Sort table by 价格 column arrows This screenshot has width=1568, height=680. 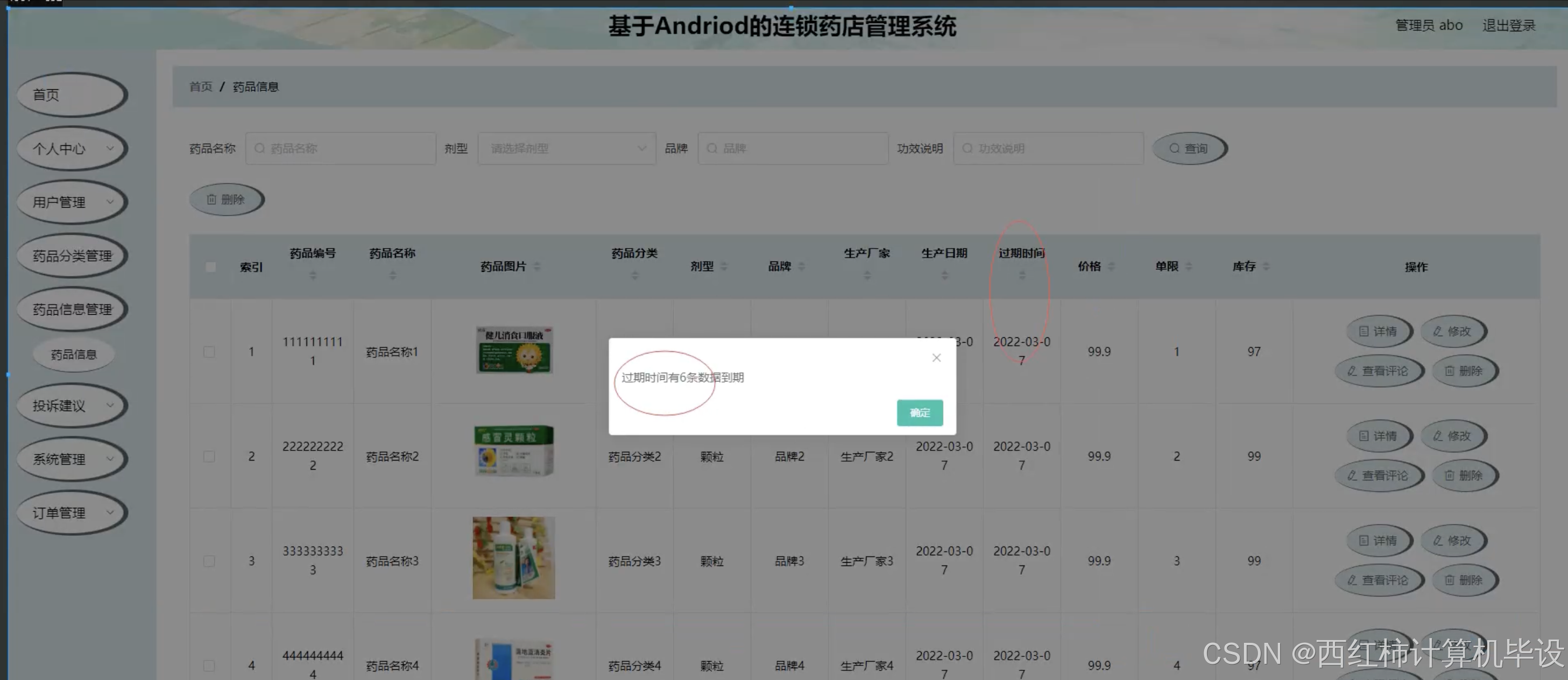click(x=1112, y=266)
